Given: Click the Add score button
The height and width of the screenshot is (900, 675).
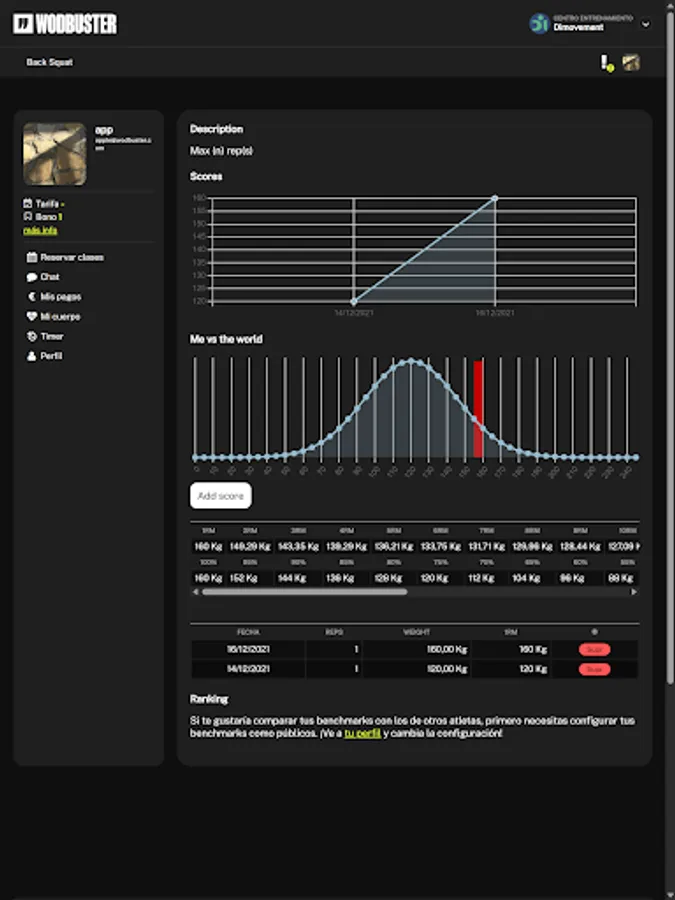Looking at the screenshot, I should click(x=221, y=495).
